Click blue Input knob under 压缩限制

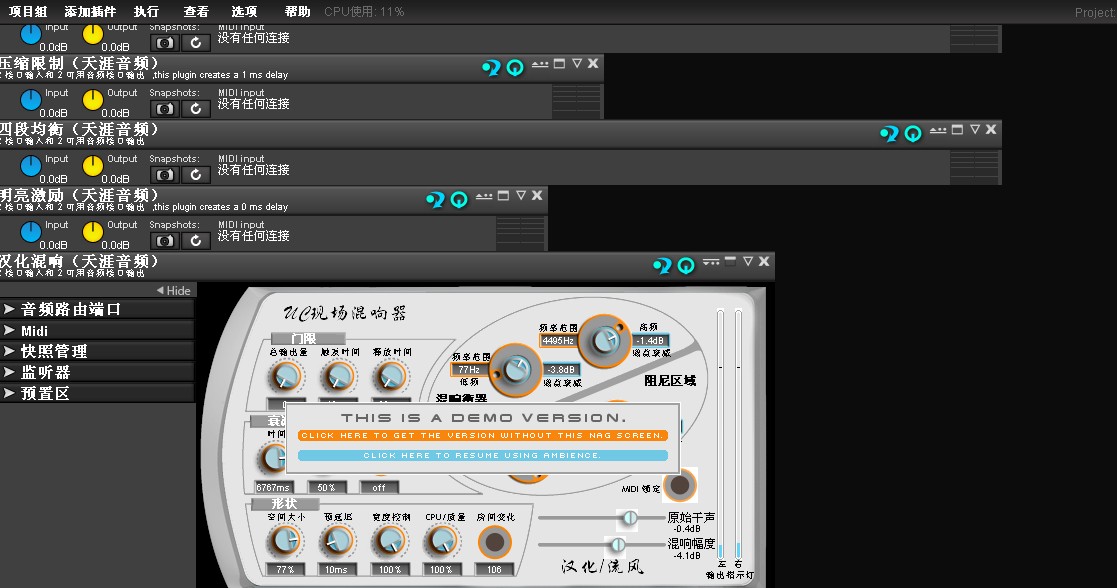(x=31, y=100)
